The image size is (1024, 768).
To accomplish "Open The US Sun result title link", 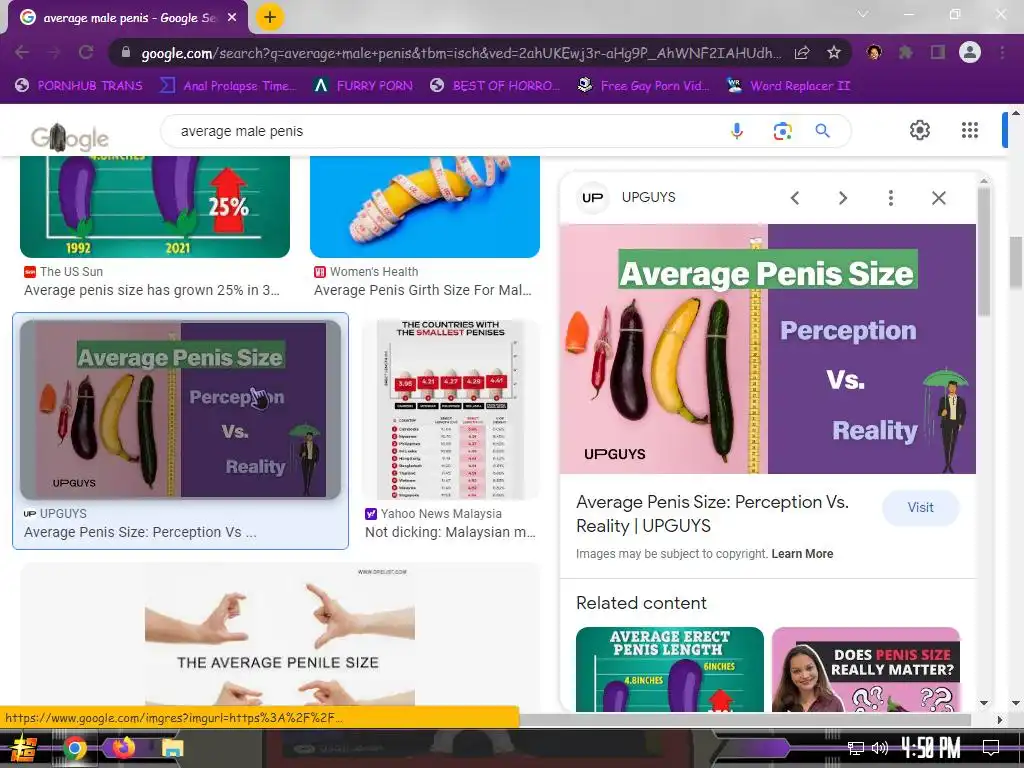I will 152,290.
